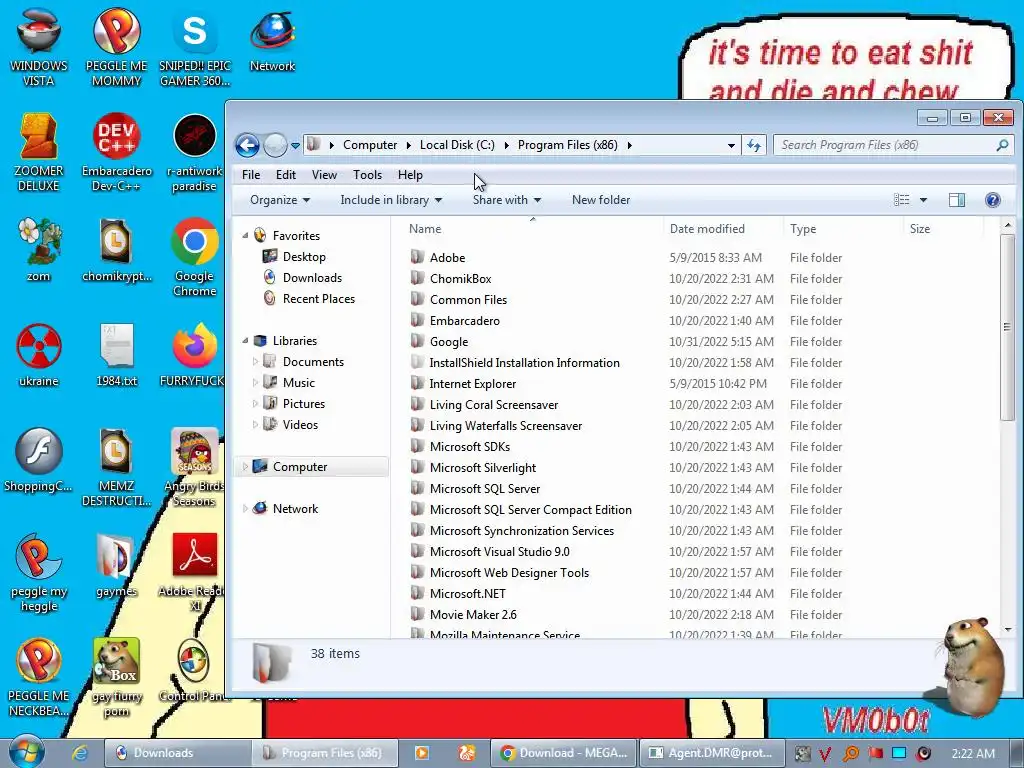This screenshot has width=1024, height=768.
Task: Click Computer in the address breadcrumb
Action: pos(370,145)
